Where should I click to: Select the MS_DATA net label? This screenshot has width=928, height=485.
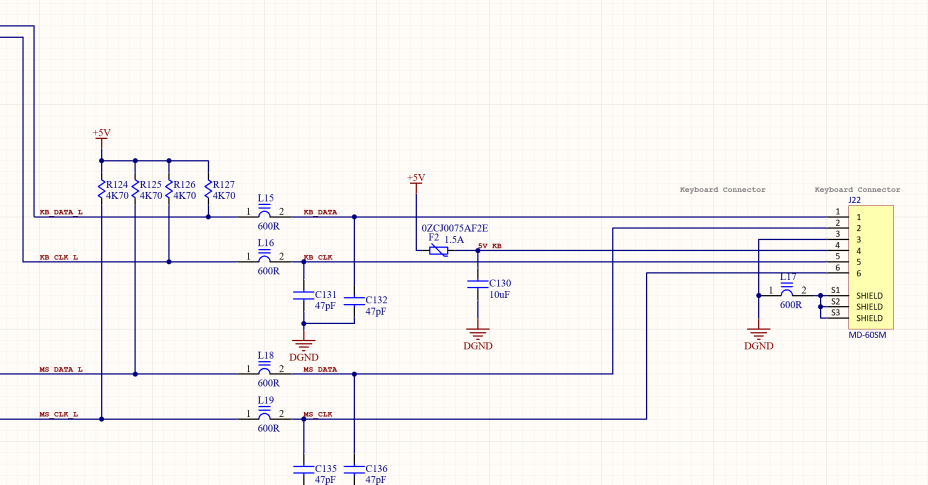point(320,369)
